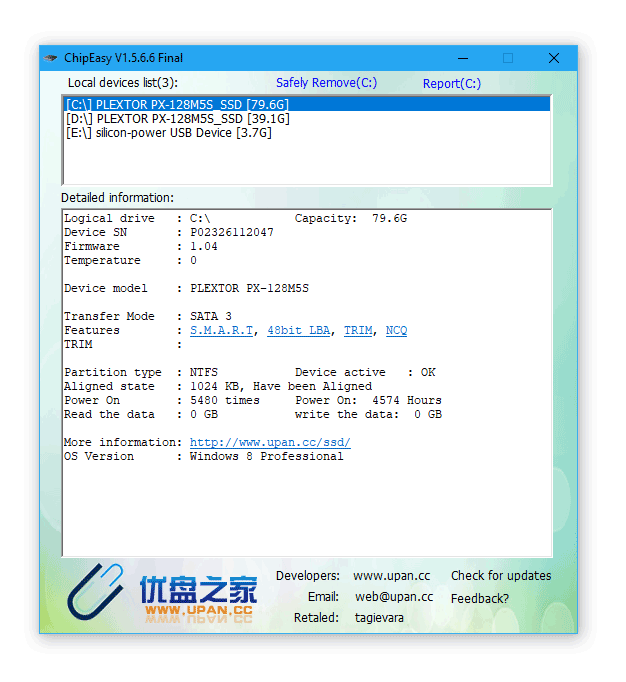Image resolution: width=626 pixels, height=682 pixels.
Task: Minimize the ChipEasy window
Action: (463, 58)
